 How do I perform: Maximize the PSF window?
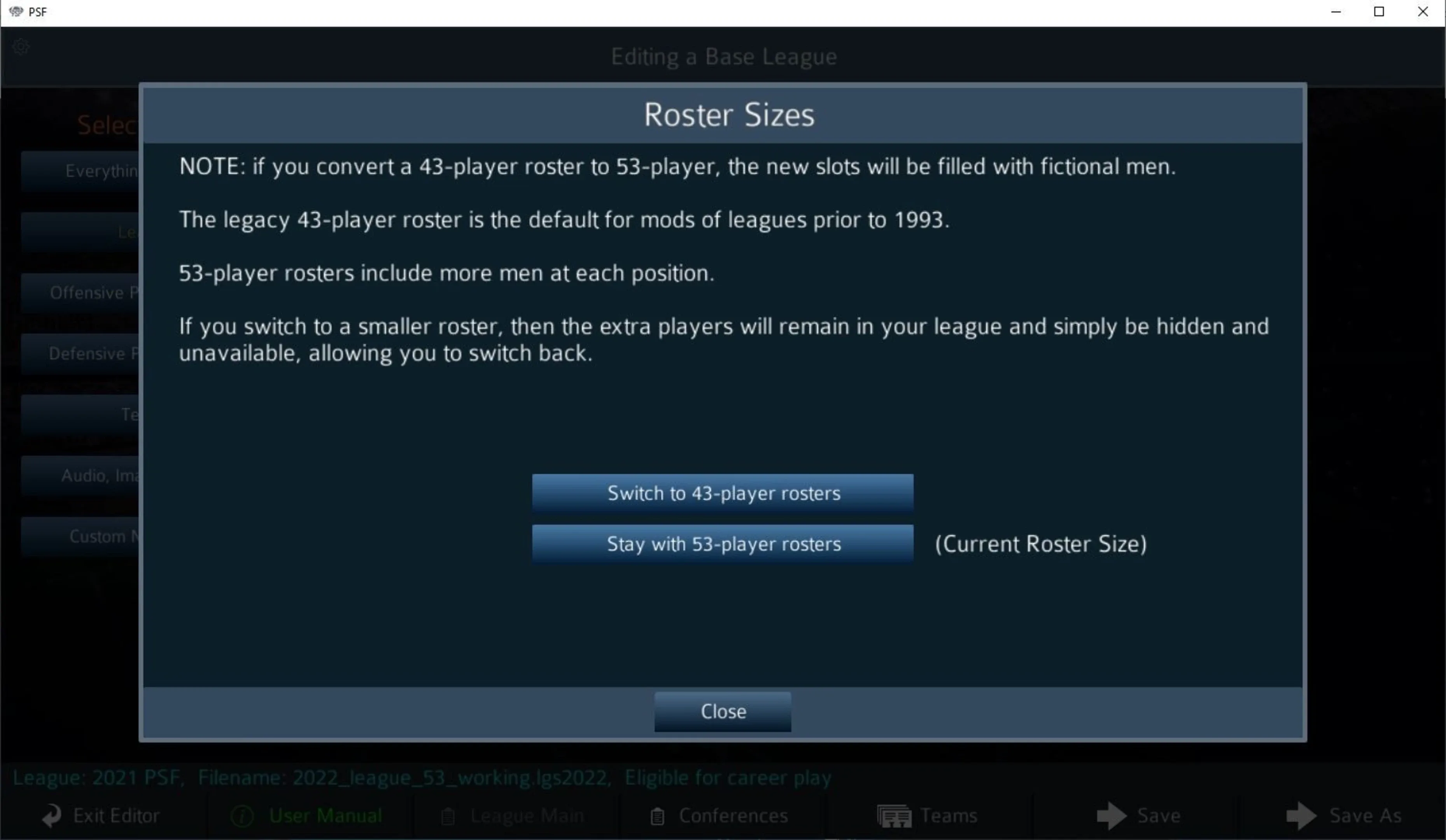(1379, 12)
